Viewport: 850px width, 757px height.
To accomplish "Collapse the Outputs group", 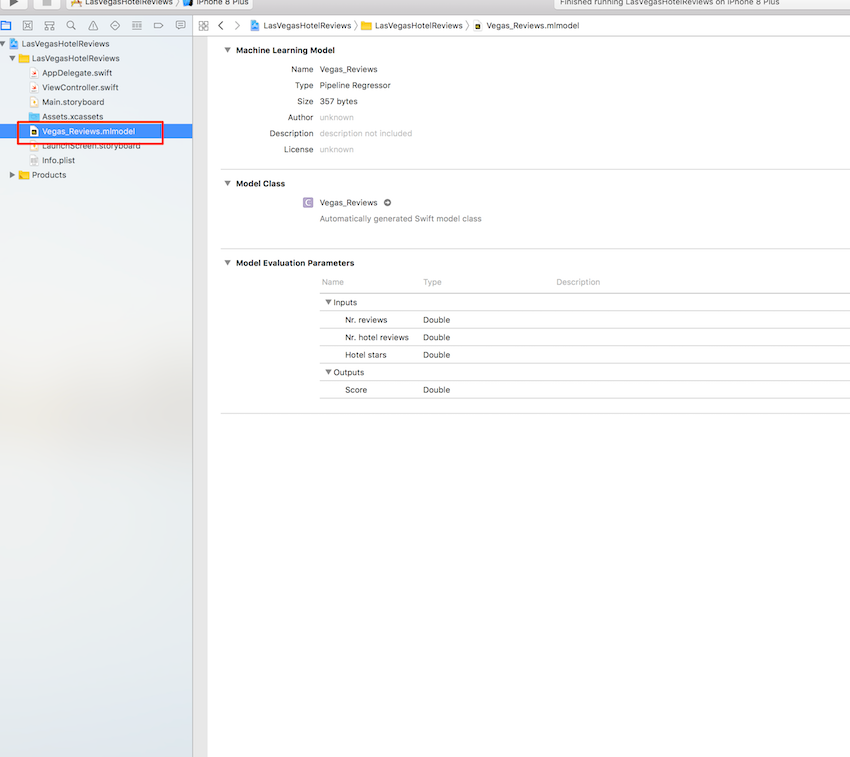I will click(x=328, y=372).
